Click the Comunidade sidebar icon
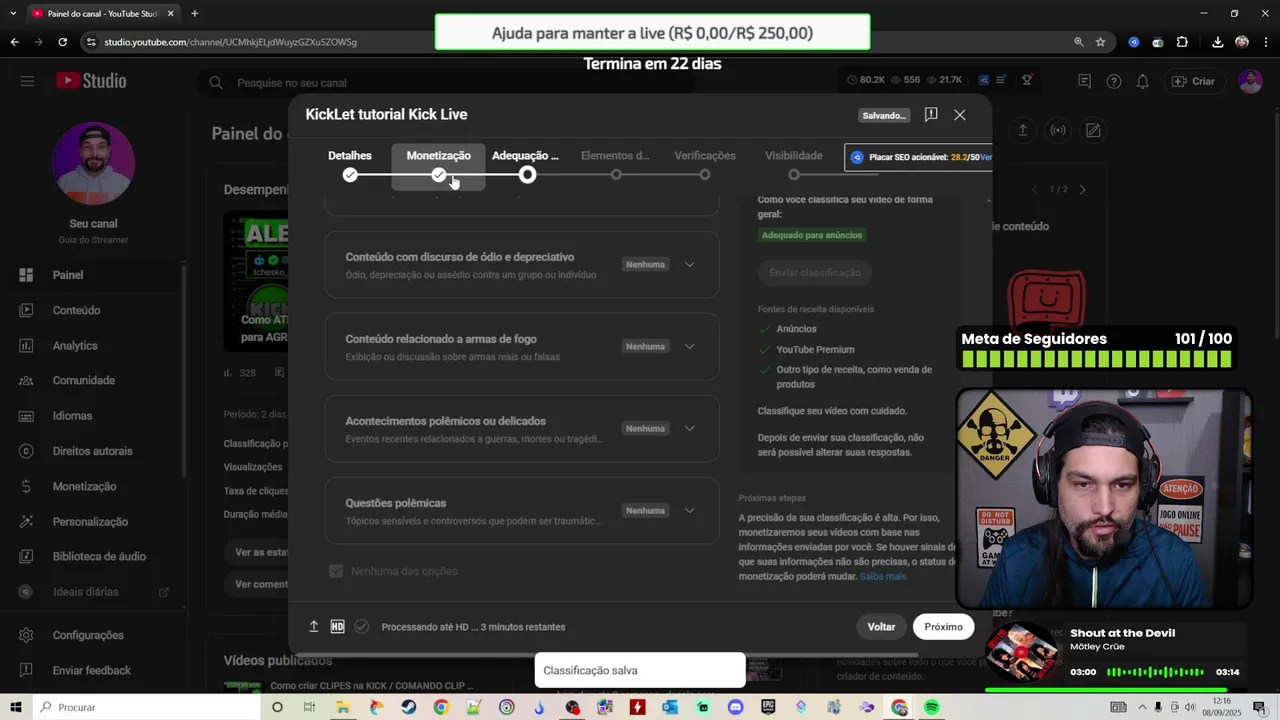The width and height of the screenshot is (1280, 720). click(x=27, y=380)
